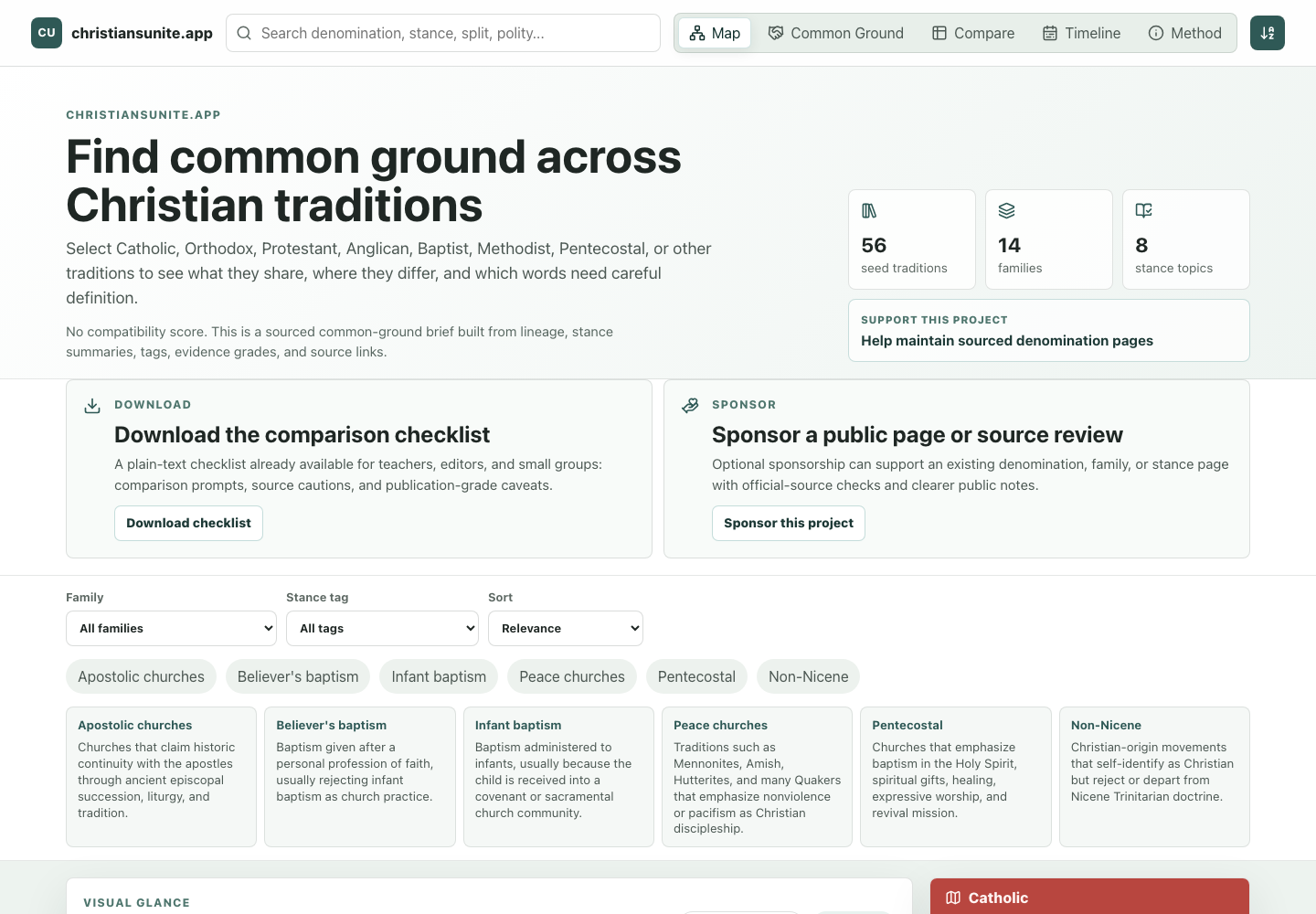Click the sponsor hand-heart icon
1316x914 pixels.
pyautogui.click(x=690, y=406)
